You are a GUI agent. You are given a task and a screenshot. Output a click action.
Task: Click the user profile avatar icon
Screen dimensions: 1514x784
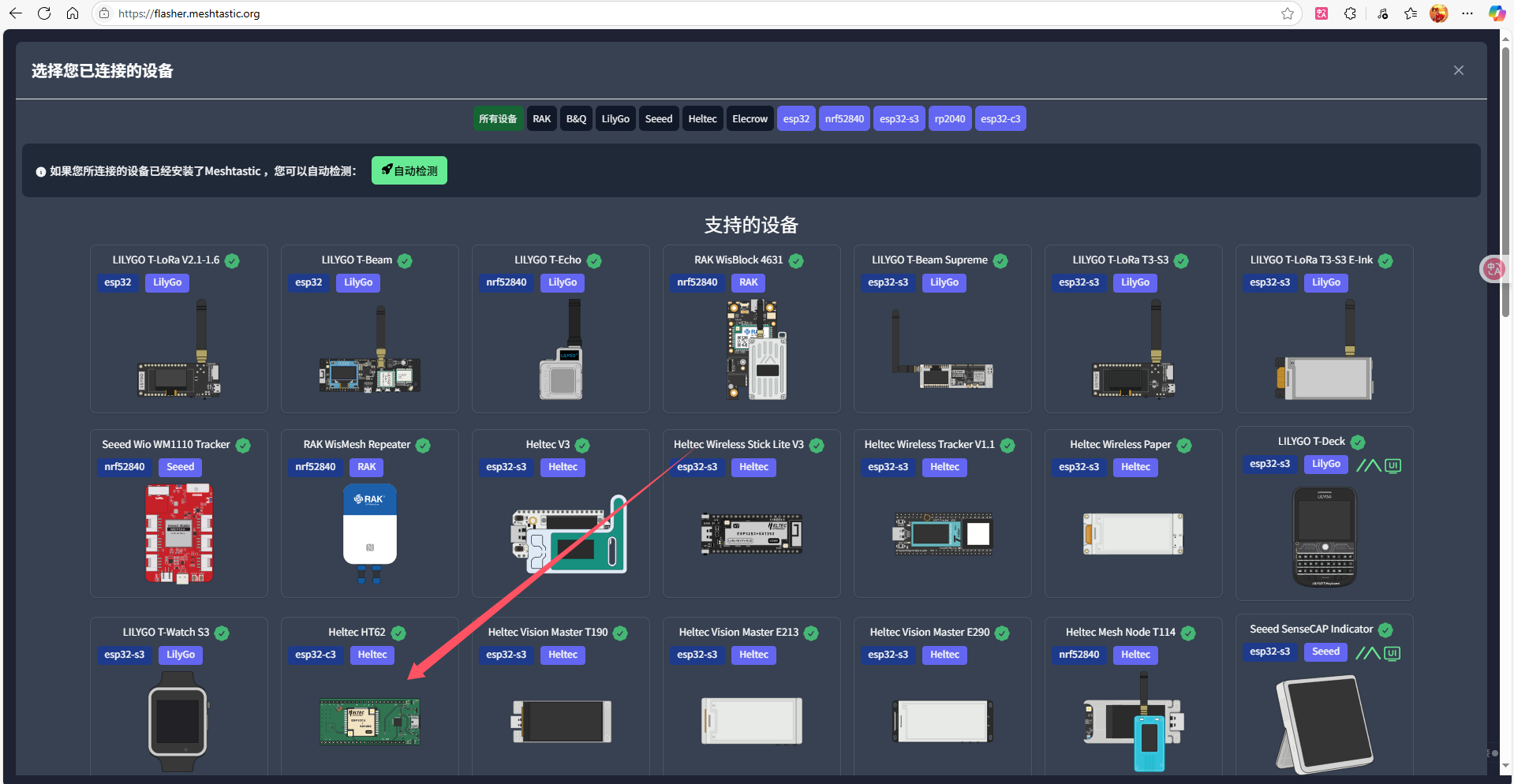point(1438,13)
